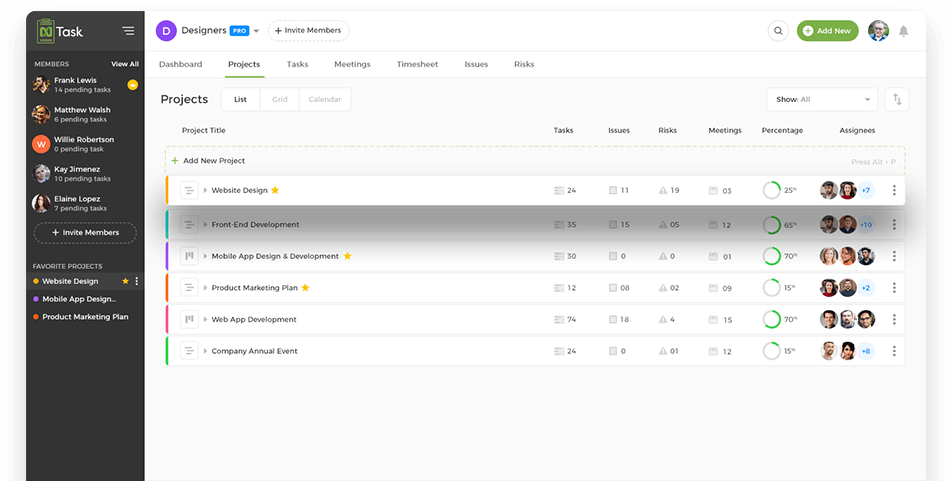This screenshot has width=952, height=481.
Task: Open sidebar Website Design three-dot options
Action: coord(137,281)
